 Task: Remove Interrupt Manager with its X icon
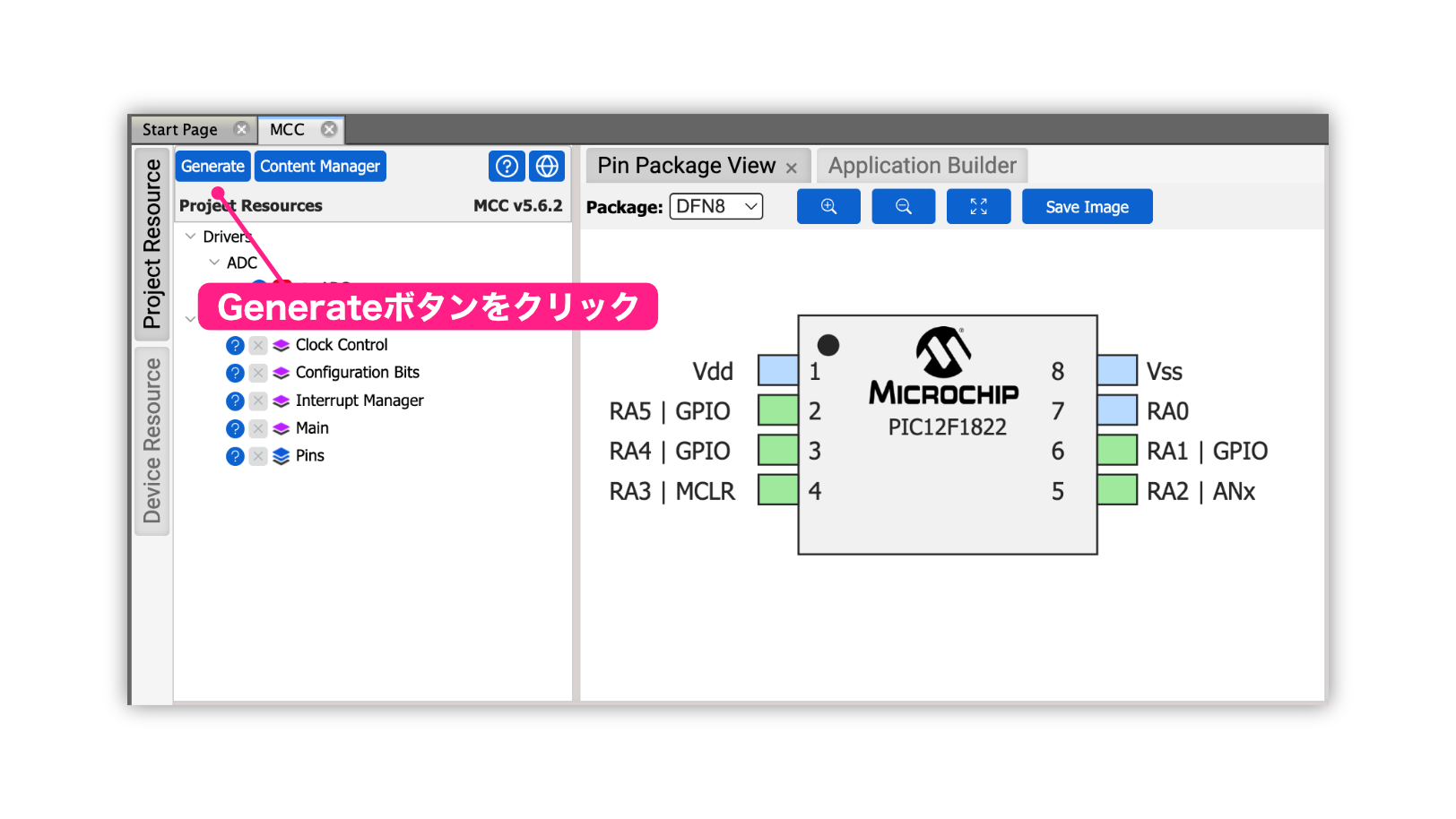(x=258, y=401)
